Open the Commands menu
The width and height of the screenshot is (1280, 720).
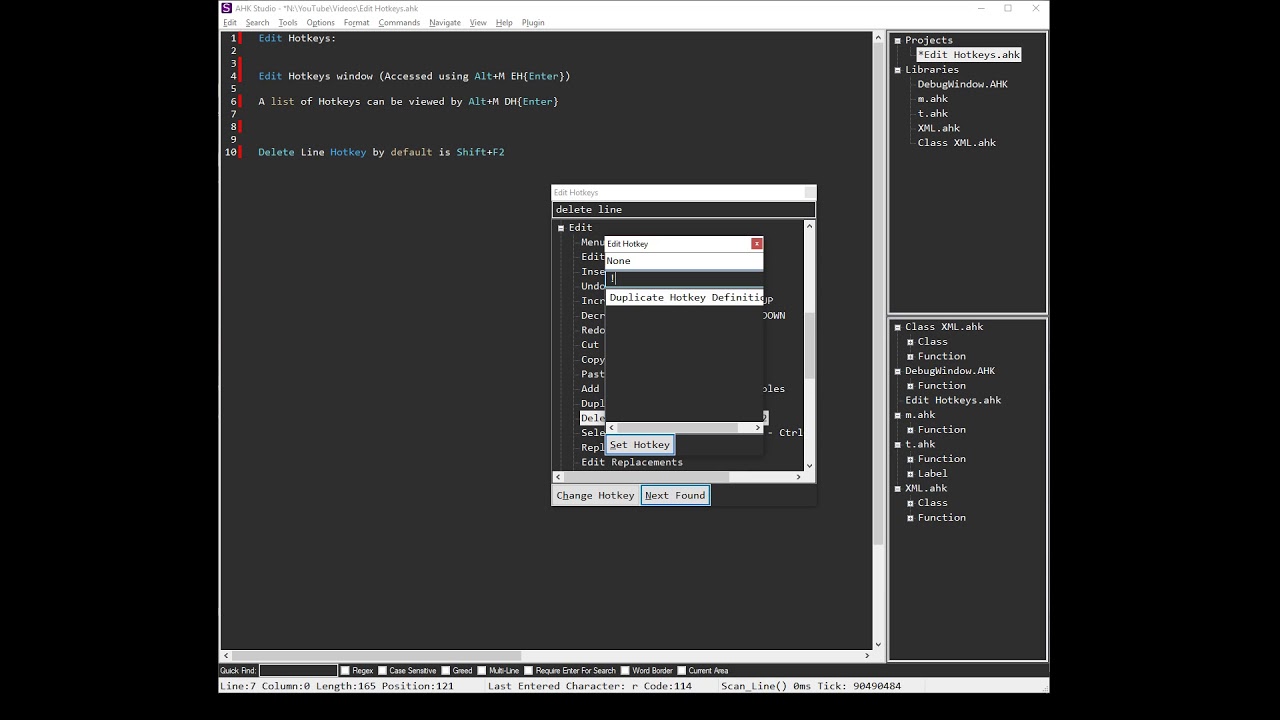(399, 22)
